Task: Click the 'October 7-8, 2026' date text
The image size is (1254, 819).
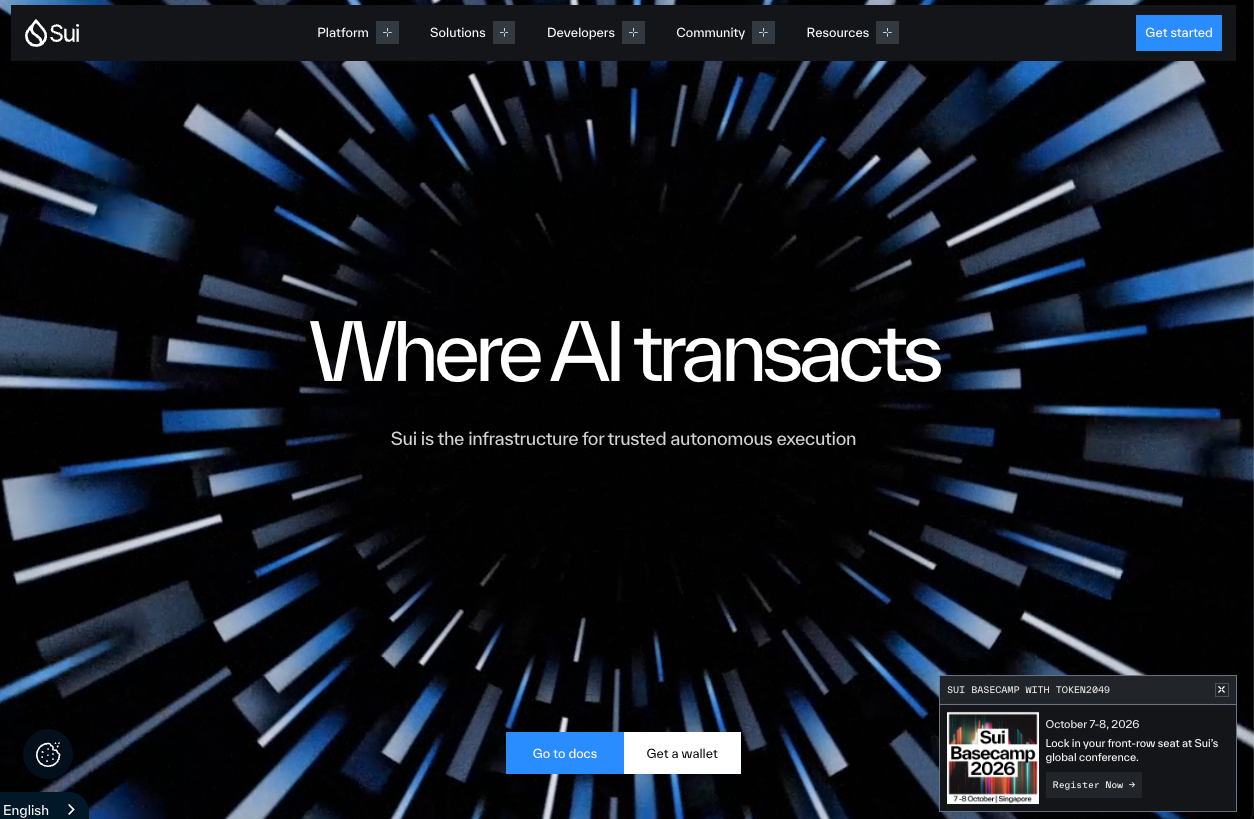Action: pyautogui.click(x=1092, y=724)
